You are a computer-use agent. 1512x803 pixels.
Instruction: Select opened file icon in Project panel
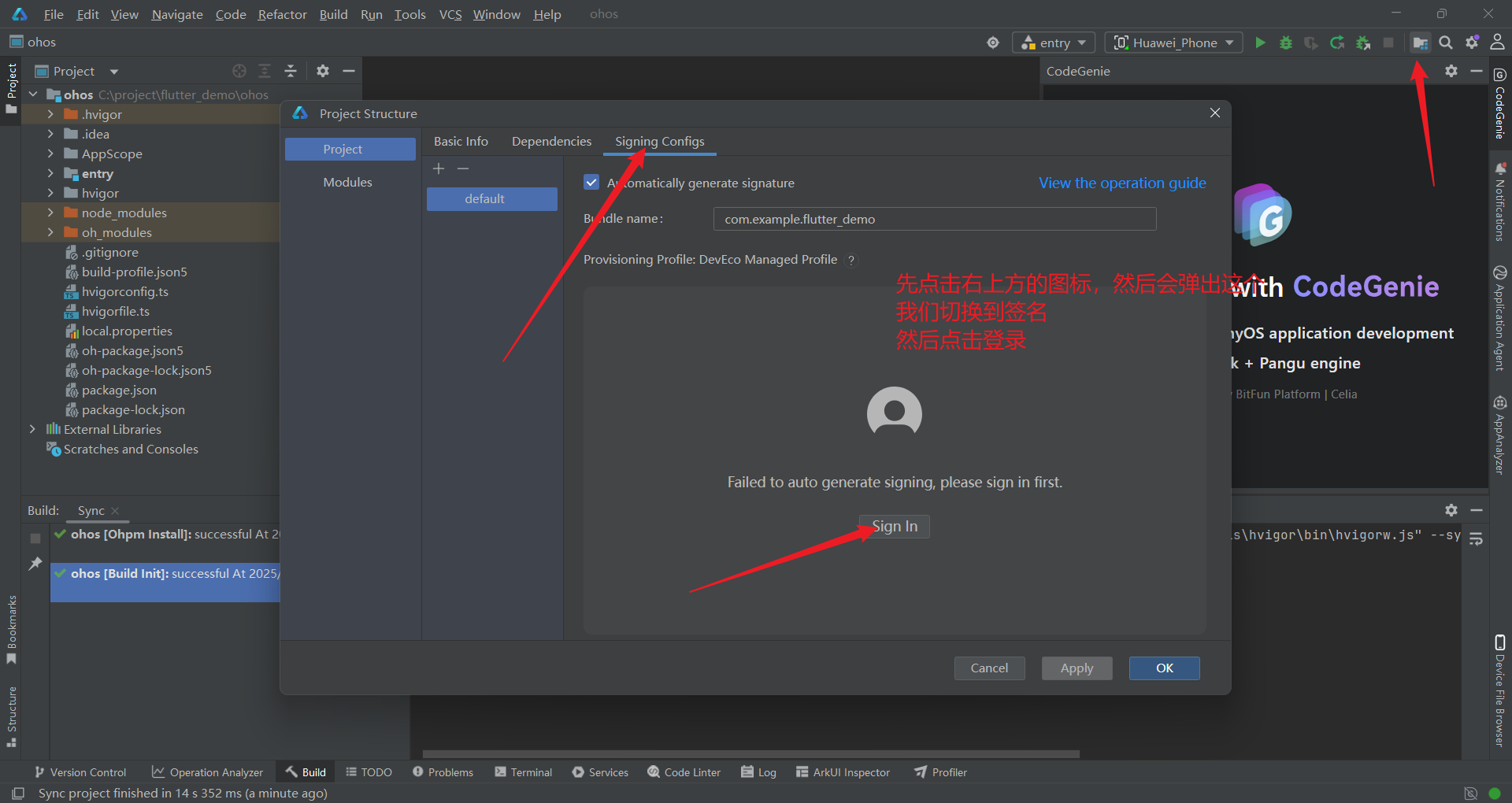pos(239,71)
